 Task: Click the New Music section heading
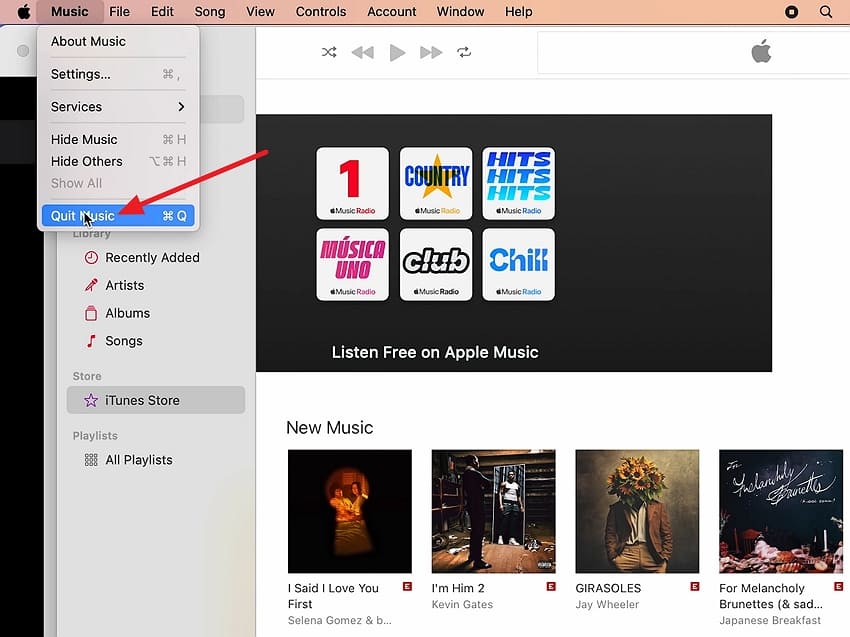(330, 428)
